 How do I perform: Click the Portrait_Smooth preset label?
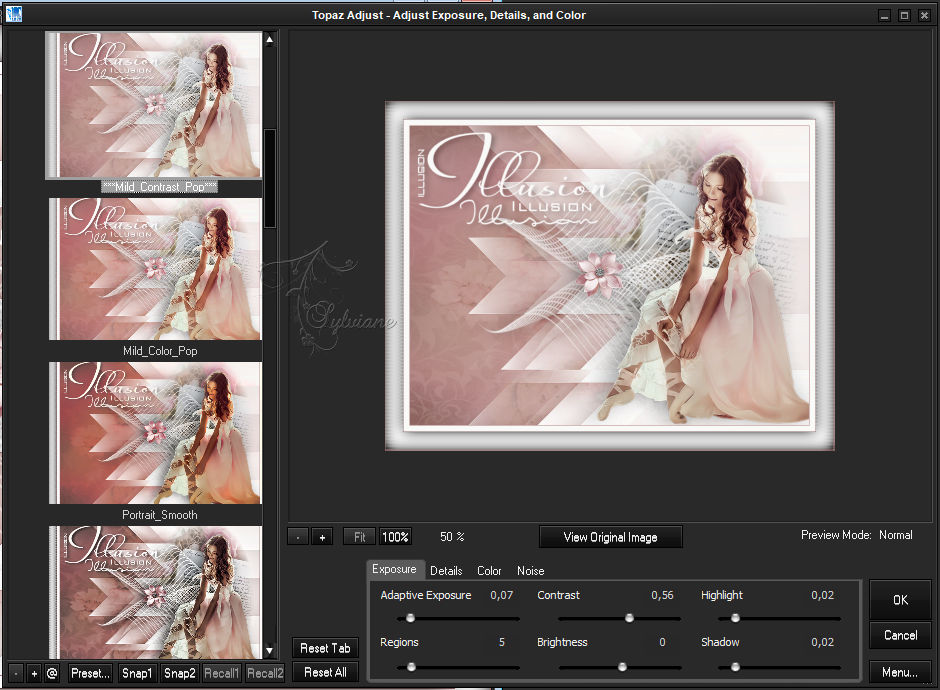[159, 515]
